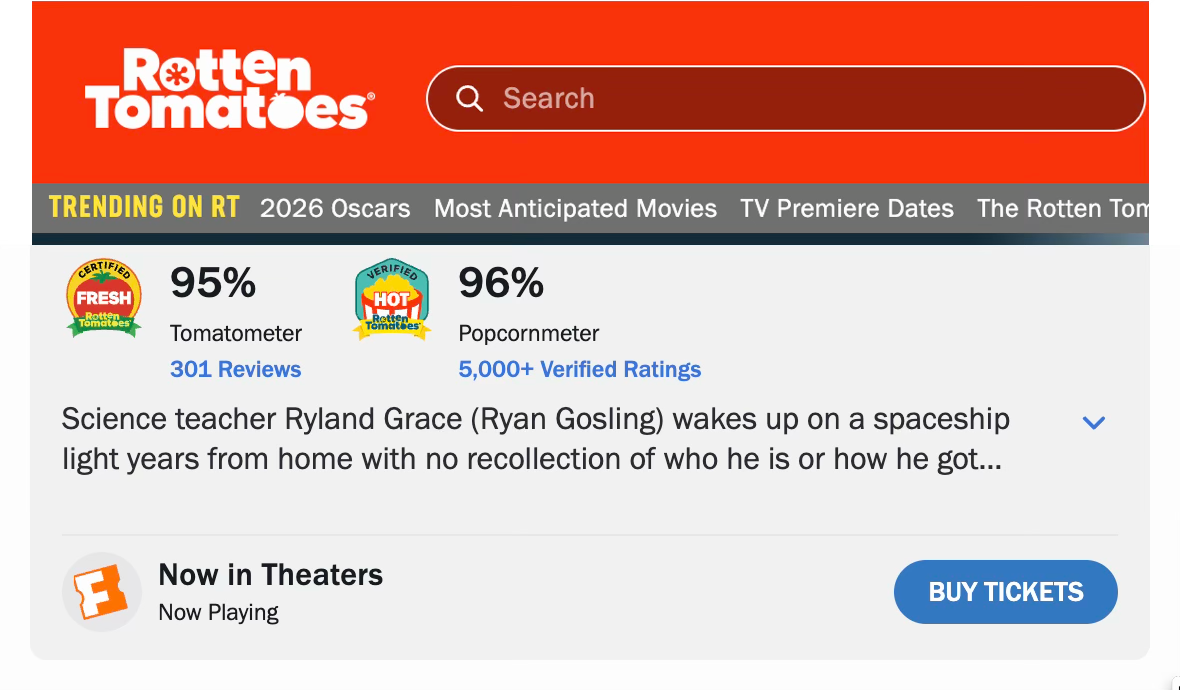This screenshot has width=1180, height=690.
Task: Click the Tomatometer label
Action: tap(236, 333)
